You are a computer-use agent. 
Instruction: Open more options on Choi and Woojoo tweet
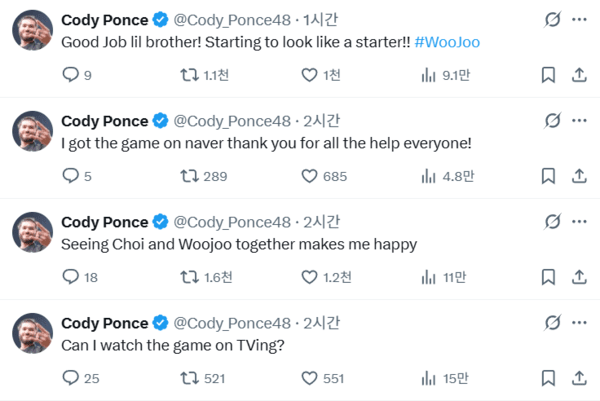[x=579, y=222]
